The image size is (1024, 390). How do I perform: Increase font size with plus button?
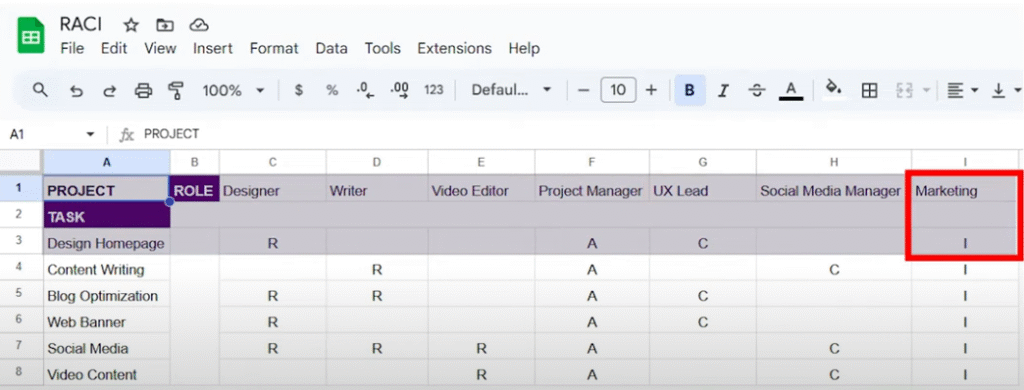(x=651, y=90)
